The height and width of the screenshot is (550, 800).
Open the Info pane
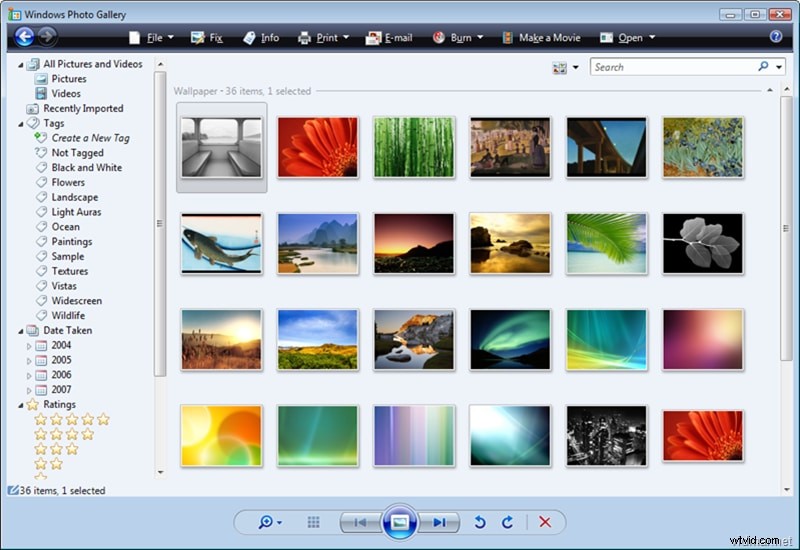261,38
